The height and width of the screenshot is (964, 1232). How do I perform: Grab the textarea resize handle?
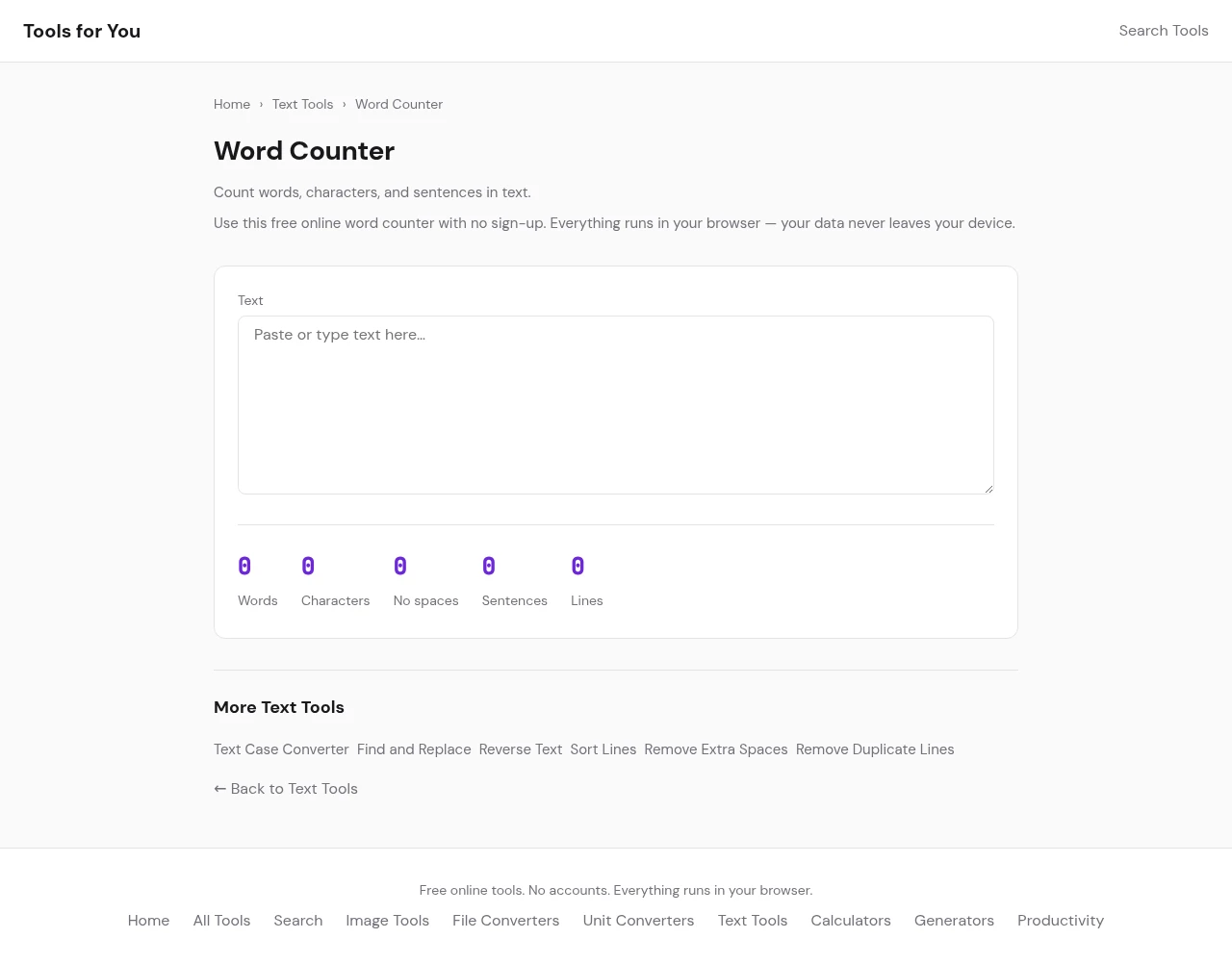coord(988,488)
